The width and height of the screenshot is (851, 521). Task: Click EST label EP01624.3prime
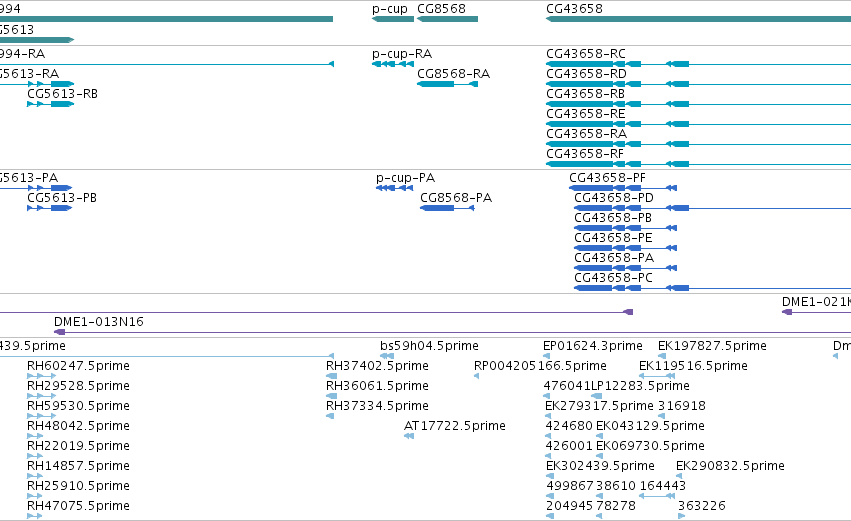tap(593, 346)
